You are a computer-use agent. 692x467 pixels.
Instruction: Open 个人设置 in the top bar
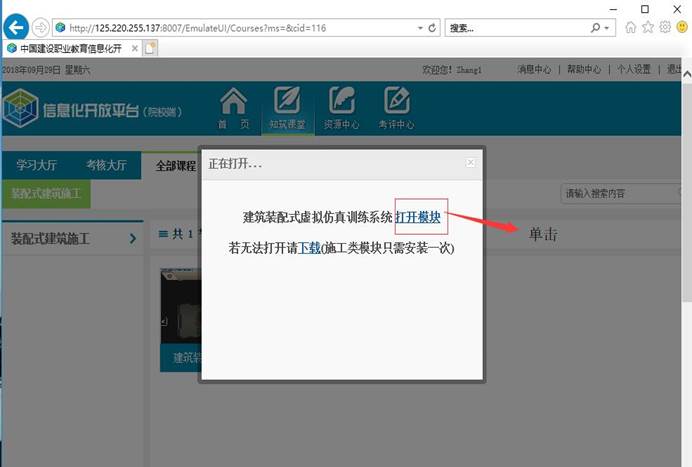click(x=633, y=69)
